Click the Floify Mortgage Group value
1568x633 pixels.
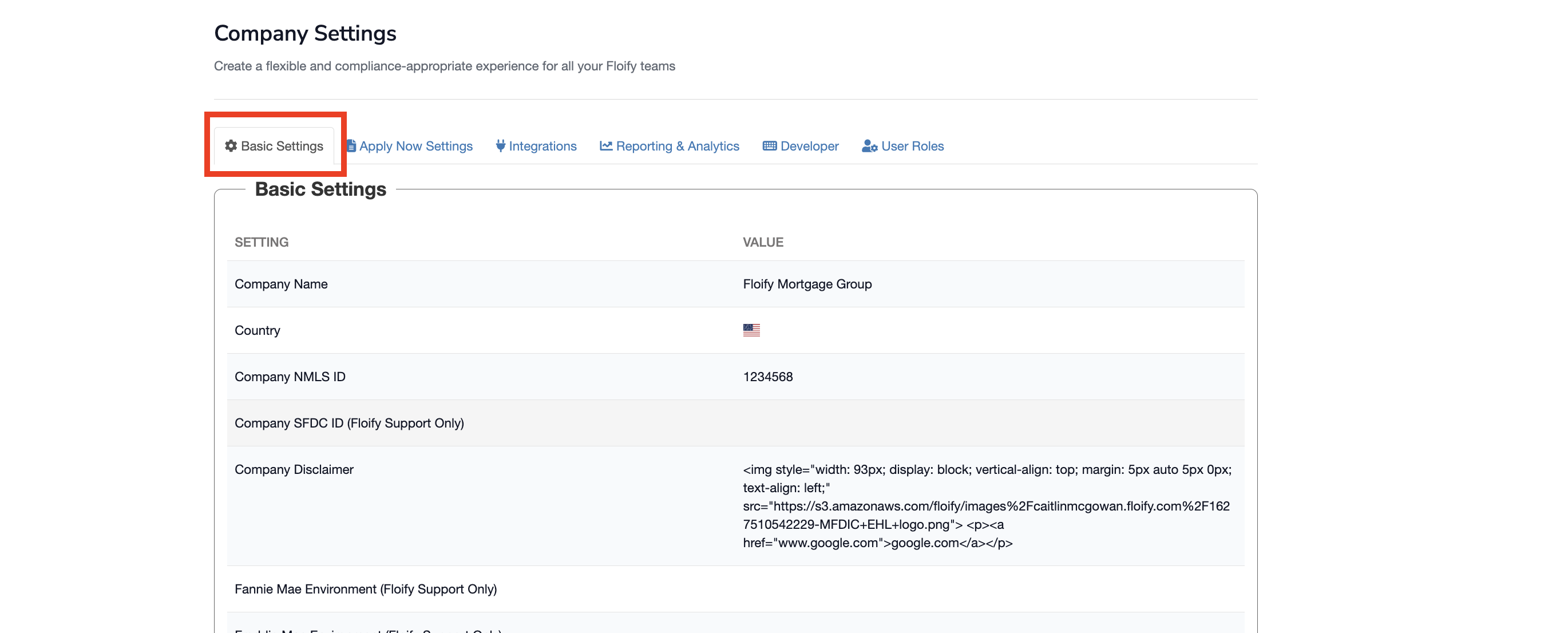tap(807, 284)
